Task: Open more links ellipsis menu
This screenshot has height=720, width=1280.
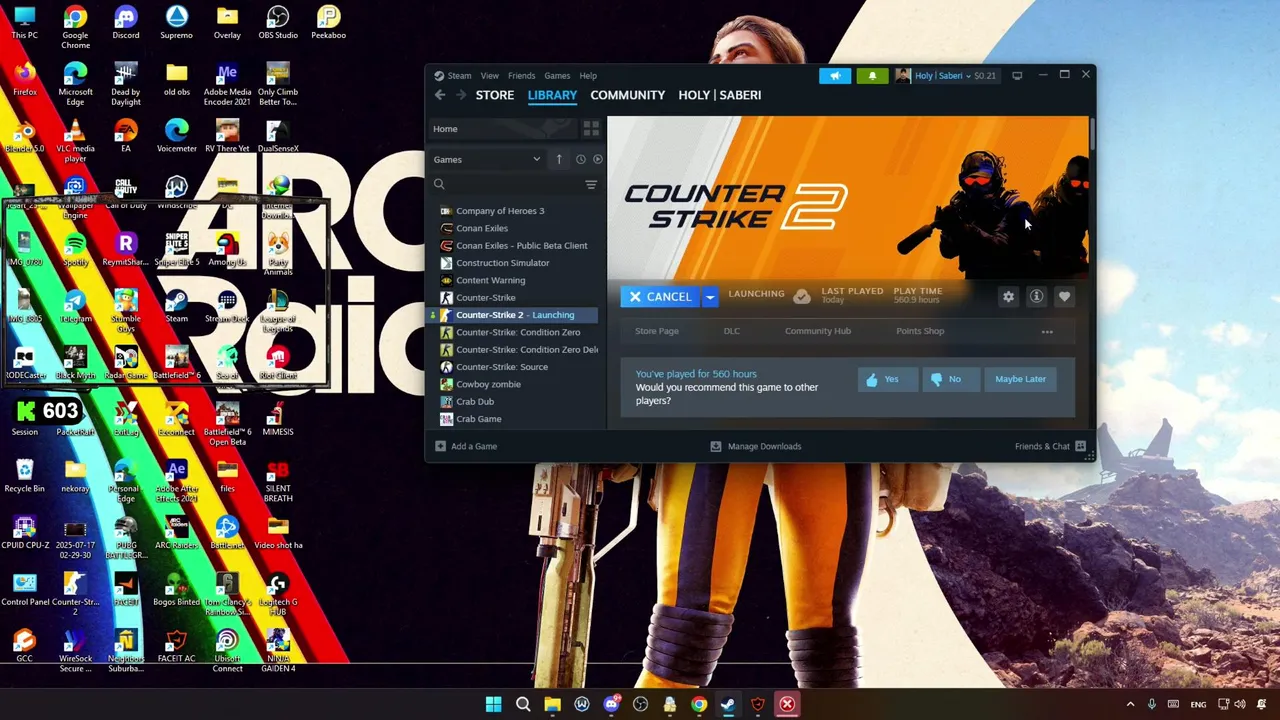Action: [1047, 331]
